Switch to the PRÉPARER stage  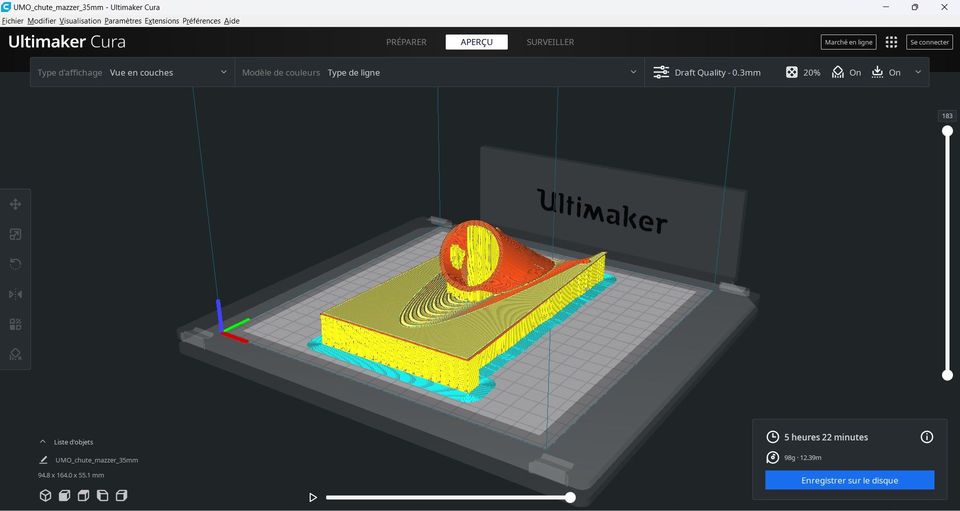click(407, 42)
